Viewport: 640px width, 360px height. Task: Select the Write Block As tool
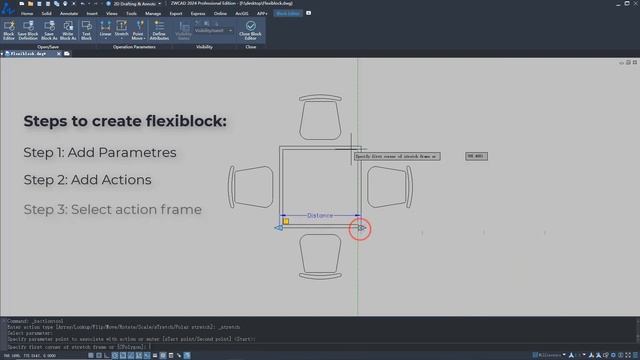click(x=68, y=30)
